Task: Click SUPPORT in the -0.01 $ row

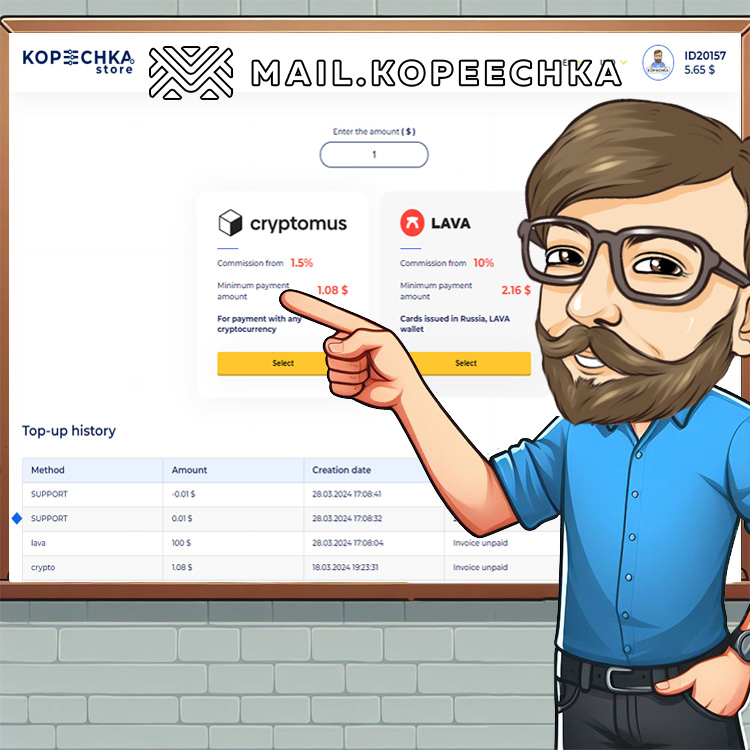Action: 49,494
